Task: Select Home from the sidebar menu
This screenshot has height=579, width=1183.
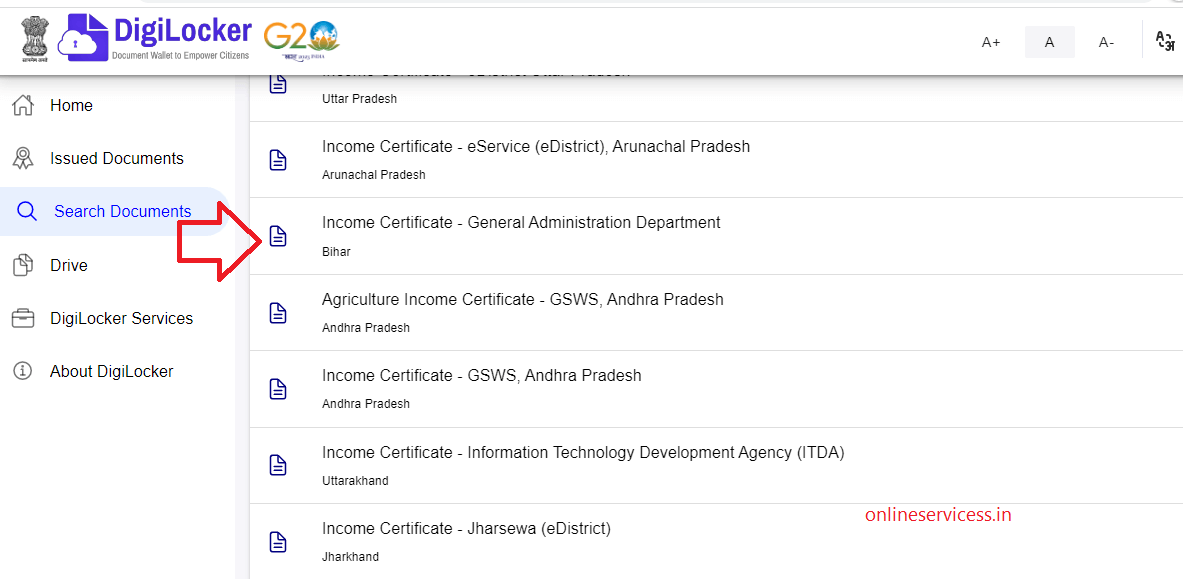Action: click(x=70, y=104)
